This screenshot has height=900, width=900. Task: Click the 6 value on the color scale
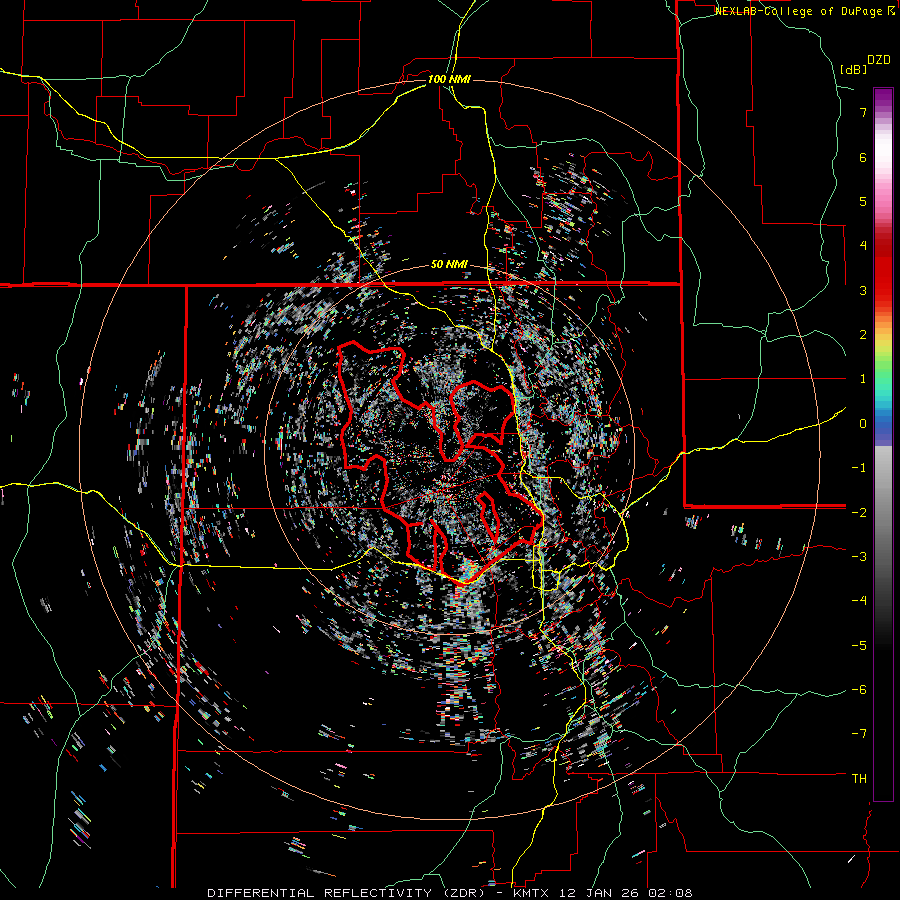863,157
